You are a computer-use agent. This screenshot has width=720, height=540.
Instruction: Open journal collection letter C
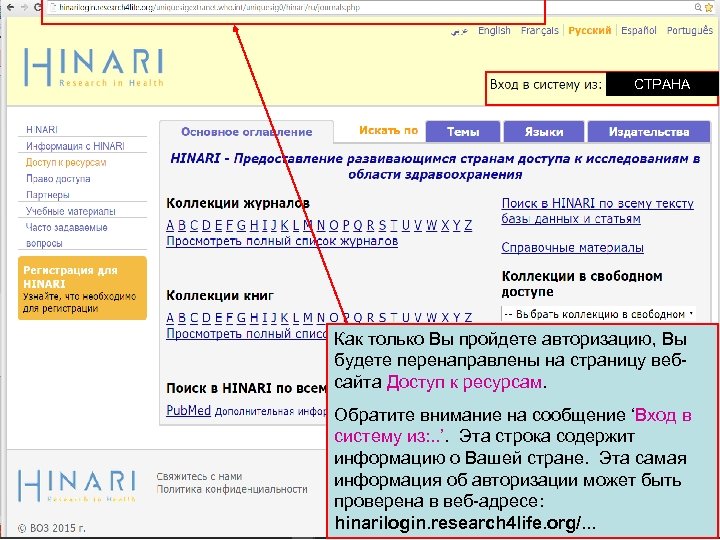(x=194, y=225)
